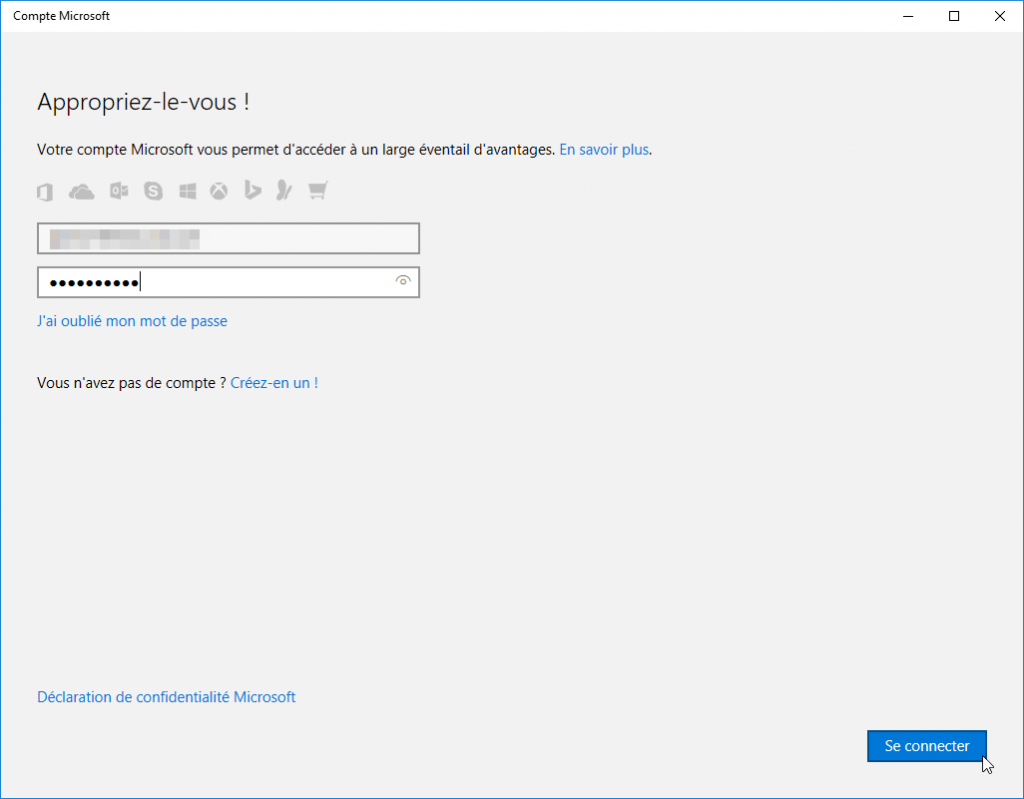Click the Xbox icon
The width and height of the screenshot is (1024, 799).
pyautogui.click(x=219, y=191)
